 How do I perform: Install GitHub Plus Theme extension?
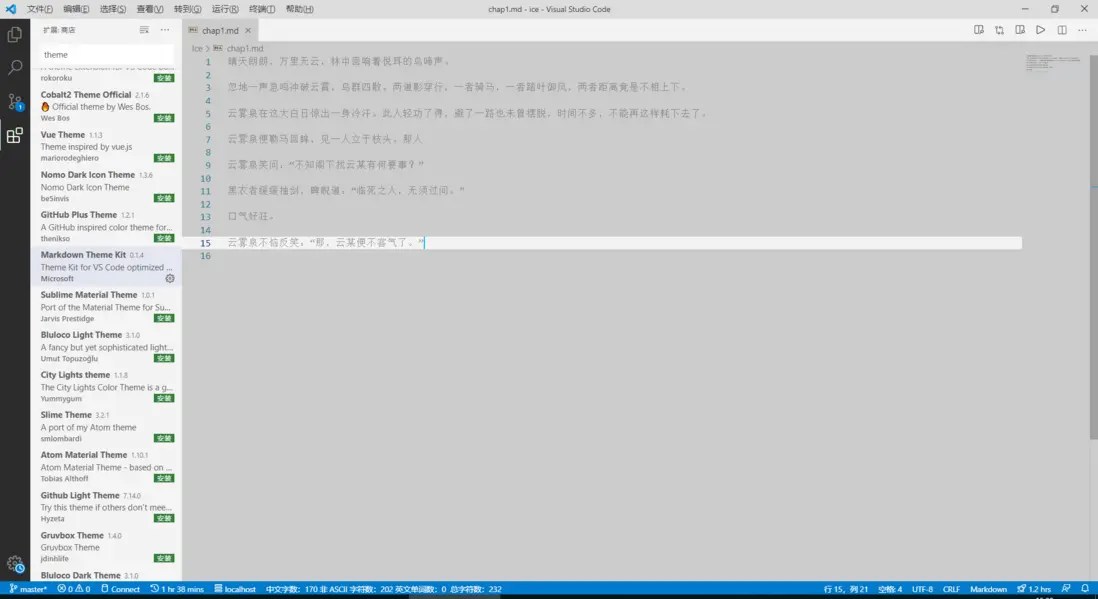pyautogui.click(x=165, y=238)
